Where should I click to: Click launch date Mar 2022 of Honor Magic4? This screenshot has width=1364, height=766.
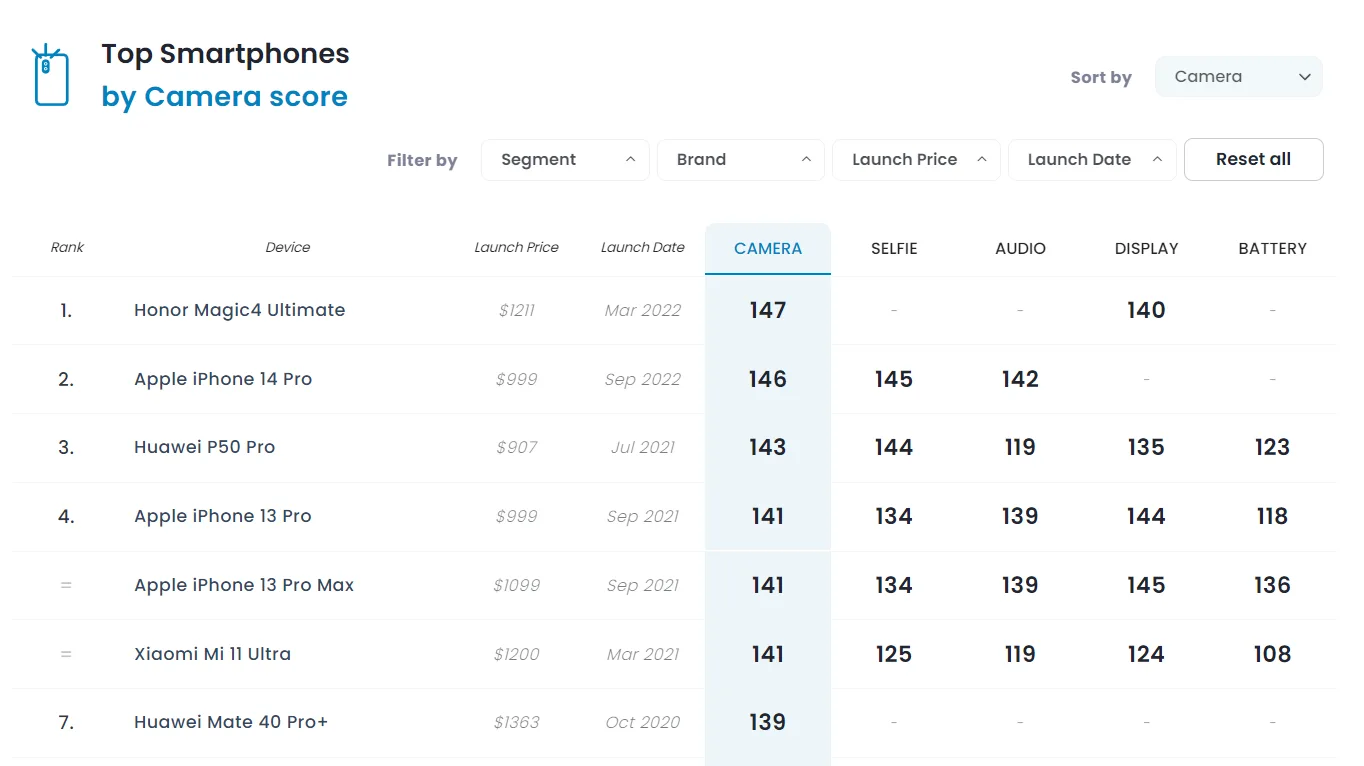[x=643, y=310]
